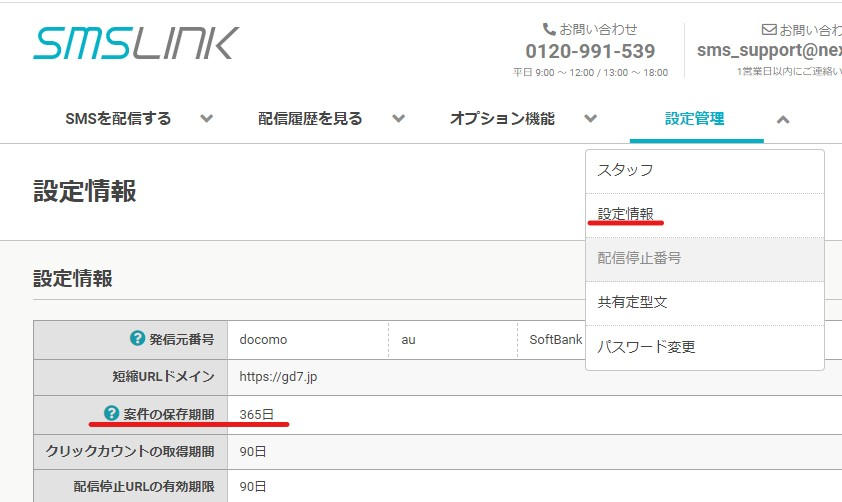The image size is (842, 502).
Task: Click the sms_support email address link
Action: [x=770, y=50]
